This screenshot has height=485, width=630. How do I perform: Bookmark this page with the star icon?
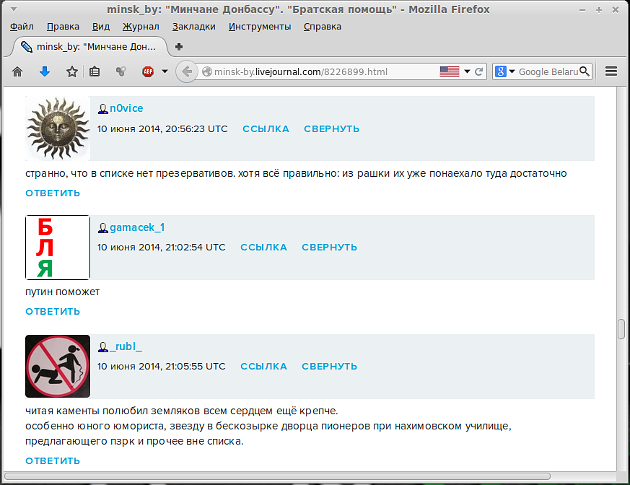tap(71, 72)
